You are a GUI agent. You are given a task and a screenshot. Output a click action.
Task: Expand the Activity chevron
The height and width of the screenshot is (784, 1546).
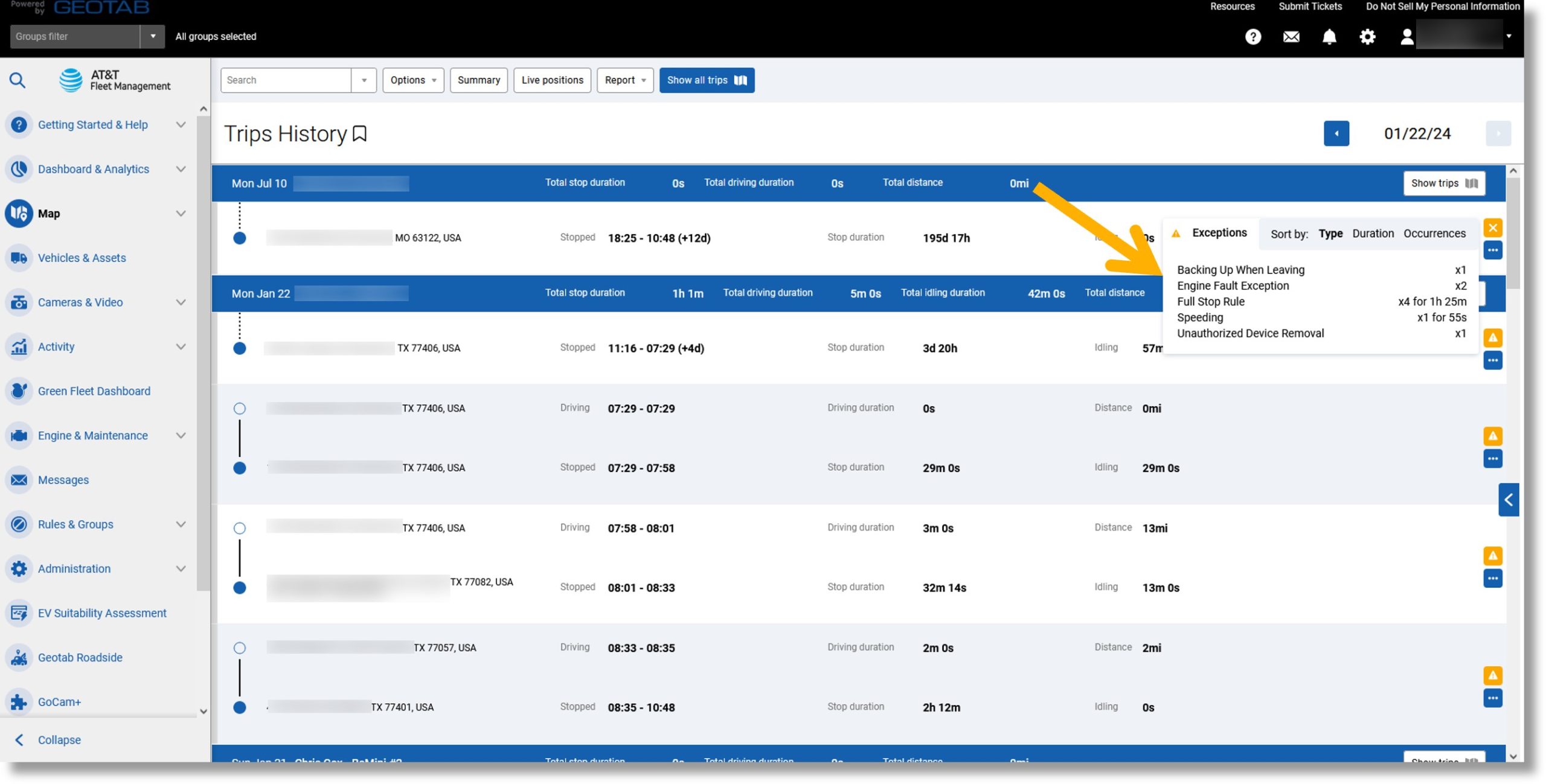(181, 346)
